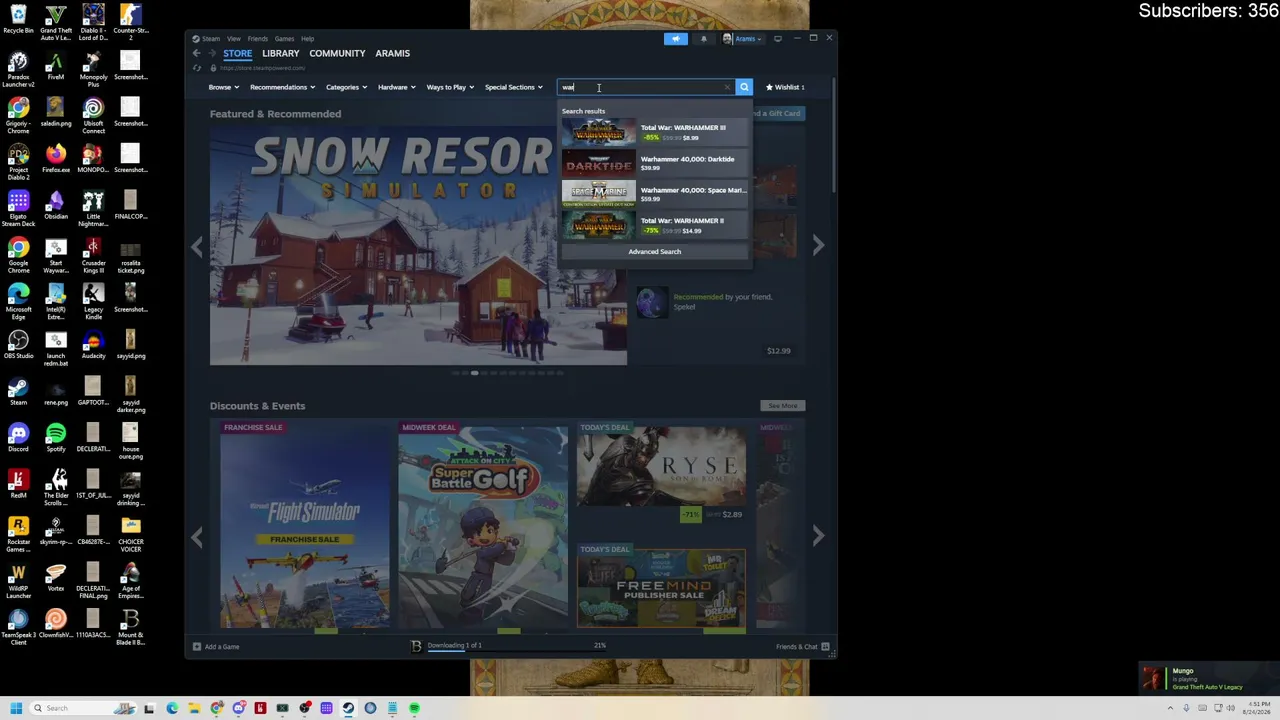Switch to the STORE tab
The width and height of the screenshot is (1280, 720).
(x=237, y=53)
